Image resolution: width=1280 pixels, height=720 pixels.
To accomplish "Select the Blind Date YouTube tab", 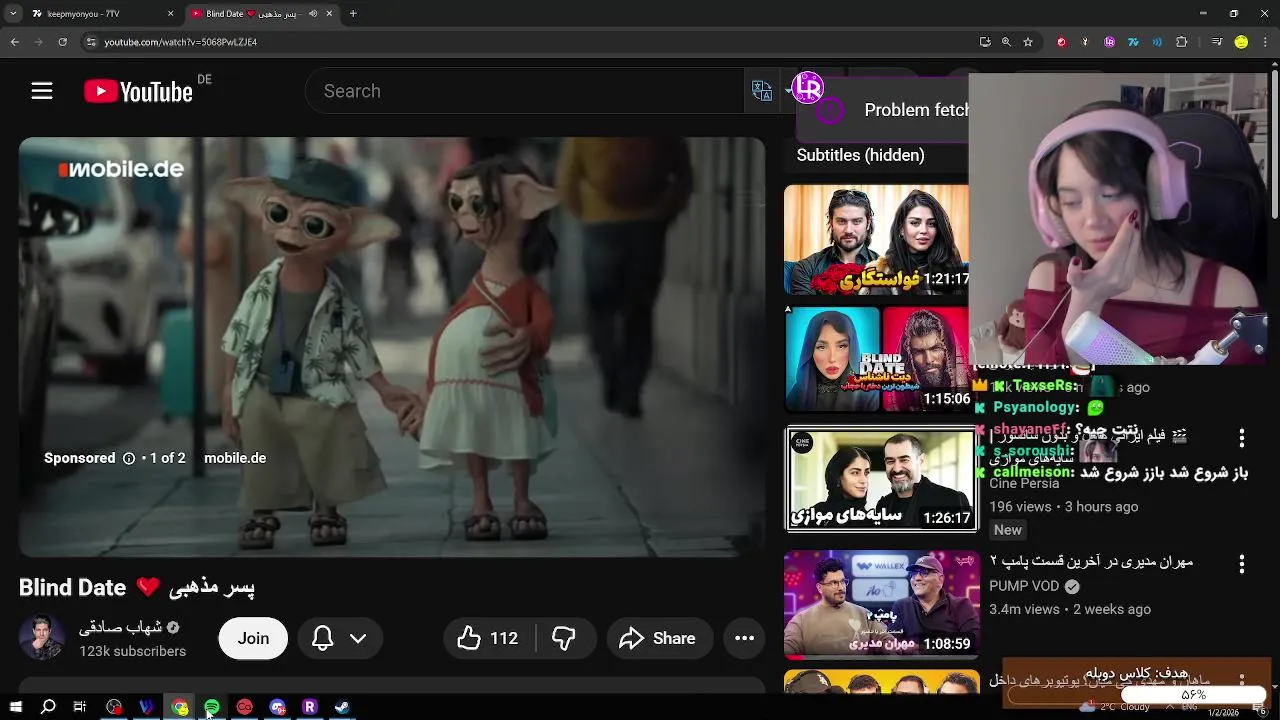I will pos(262,14).
